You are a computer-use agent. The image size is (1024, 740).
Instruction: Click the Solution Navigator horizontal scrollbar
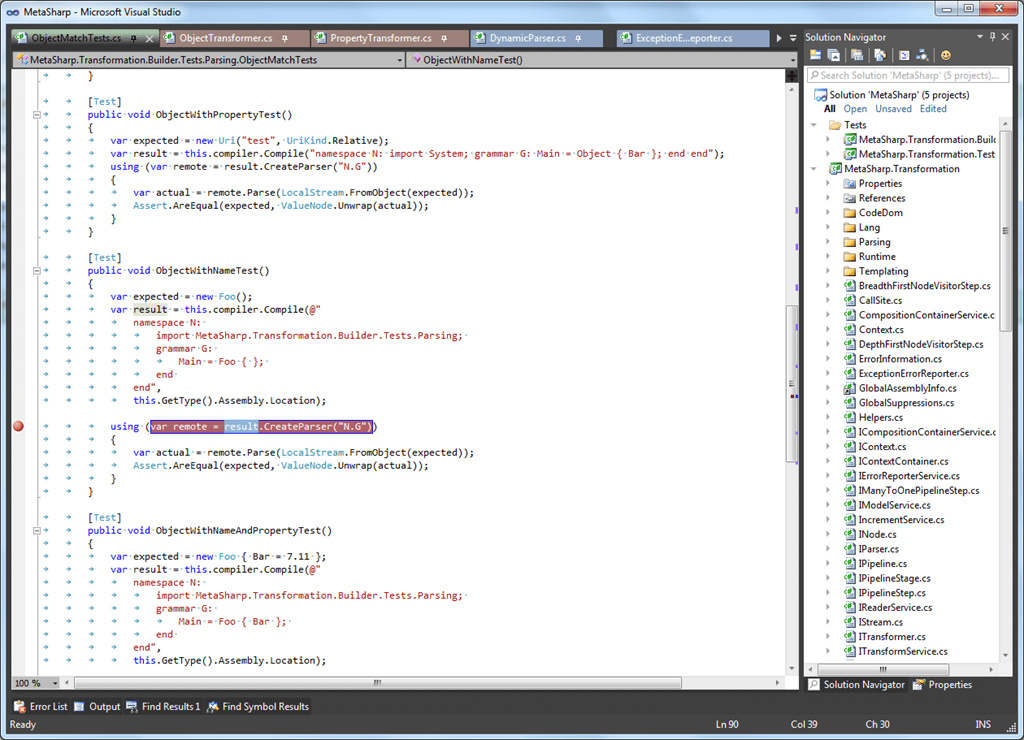pyautogui.click(x=883, y=669)
